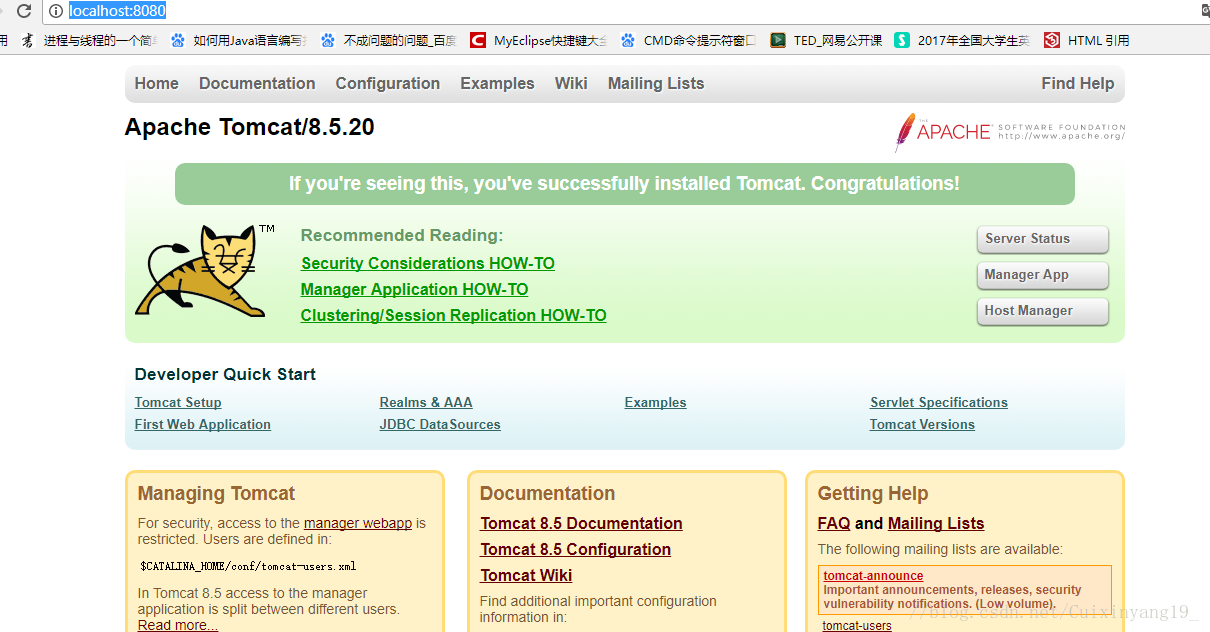Open Tomcat 8.5 Documentation link
The width and height of the screenshot is (1210, 632).
click(x=581, y=524)
